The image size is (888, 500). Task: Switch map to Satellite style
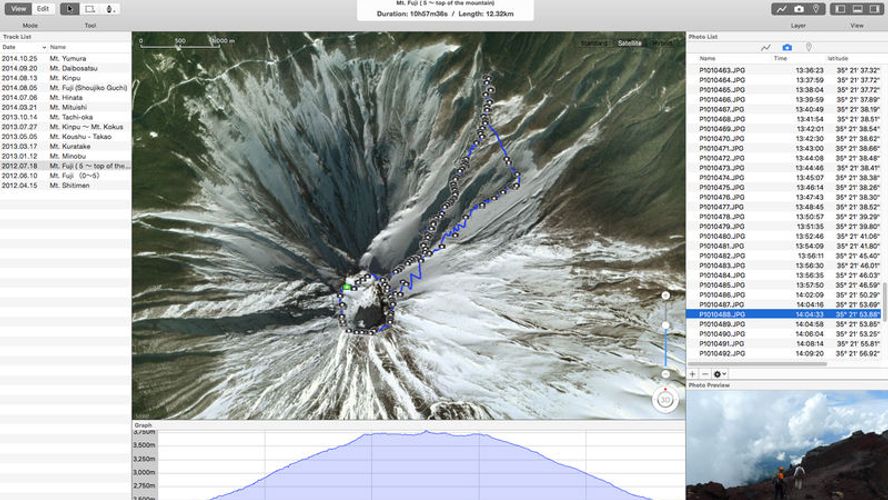click(629, 43)
